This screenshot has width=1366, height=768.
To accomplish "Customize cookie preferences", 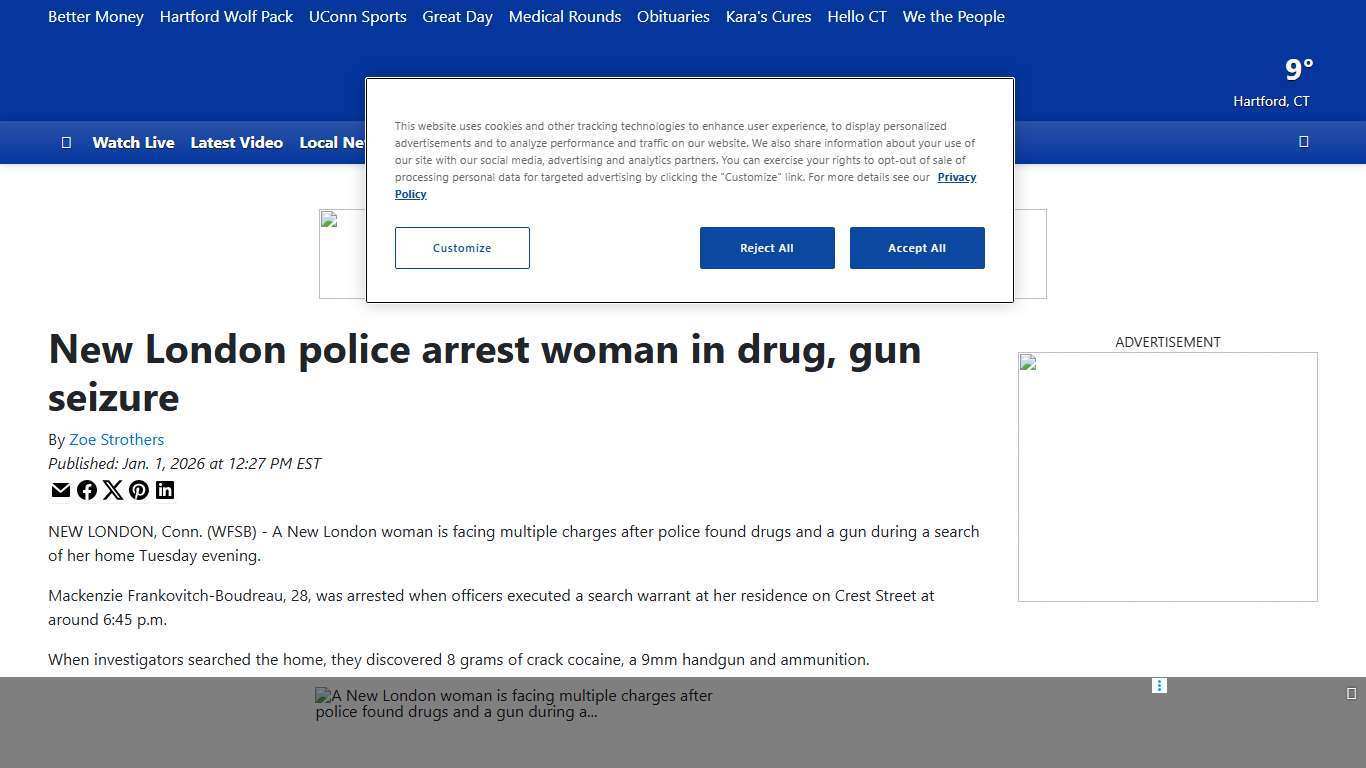I will (462, 247).
